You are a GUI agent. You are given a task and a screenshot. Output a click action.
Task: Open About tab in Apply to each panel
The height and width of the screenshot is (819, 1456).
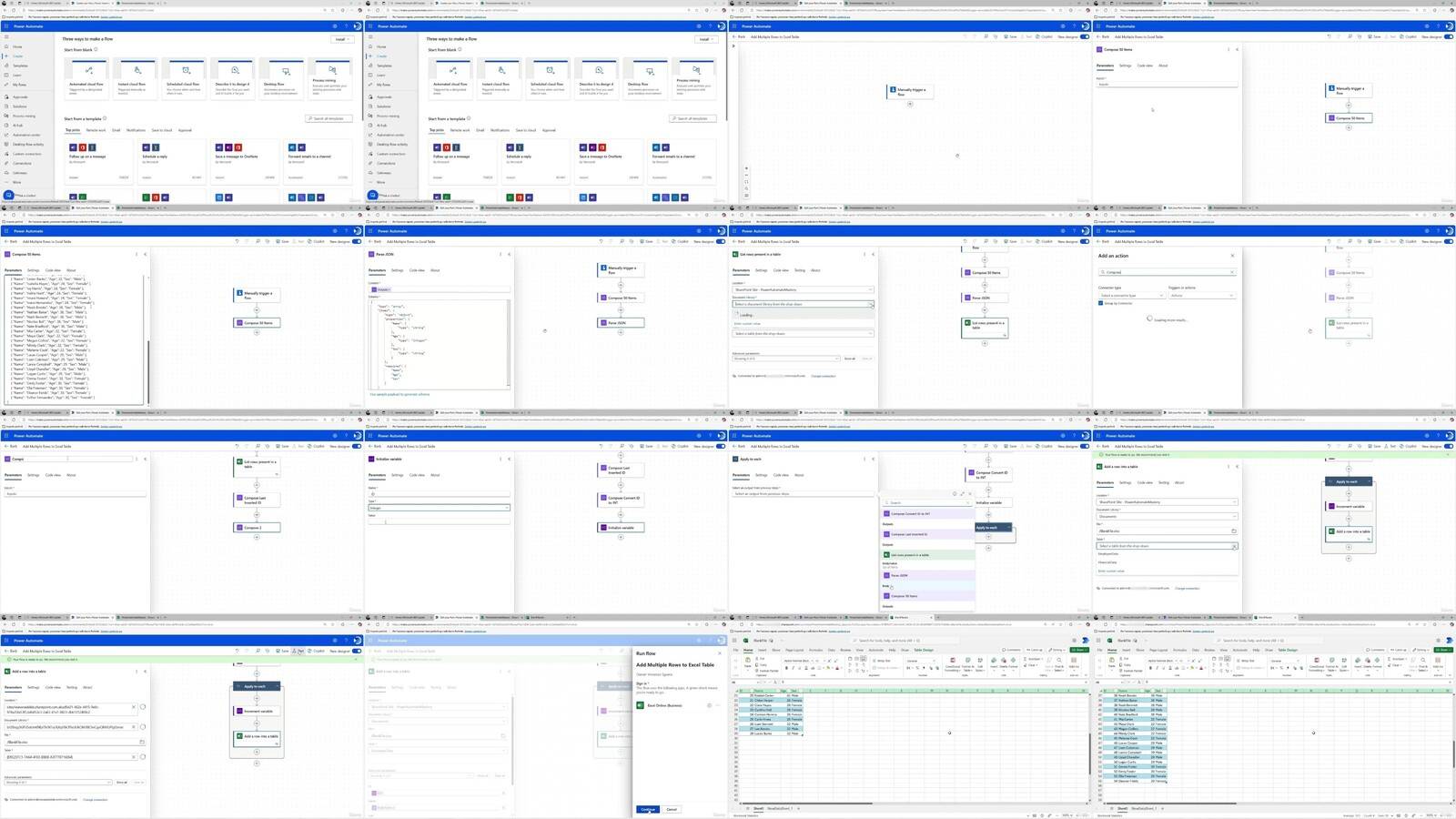pos(799,475)
